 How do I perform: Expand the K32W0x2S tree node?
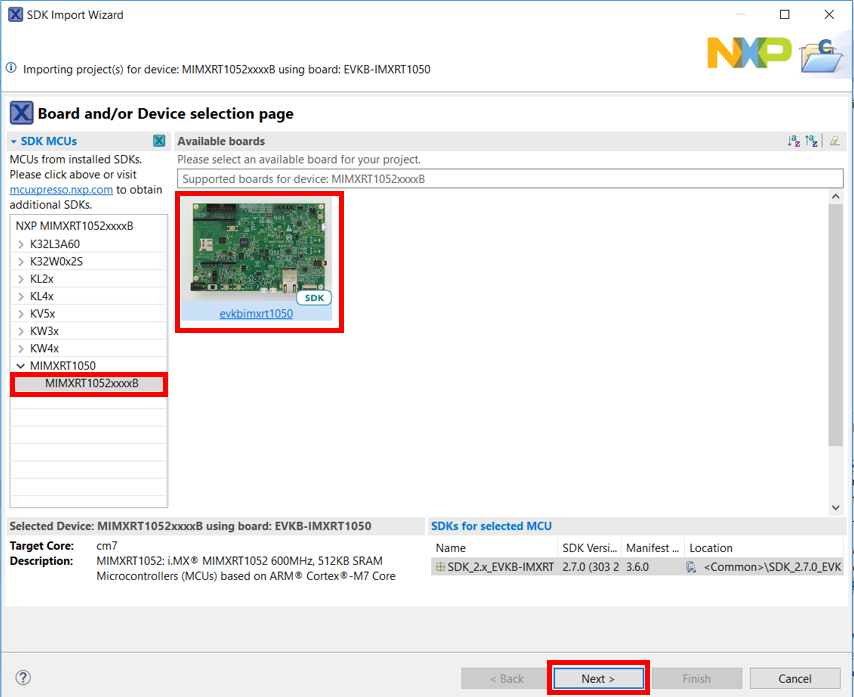pos(21,261)
